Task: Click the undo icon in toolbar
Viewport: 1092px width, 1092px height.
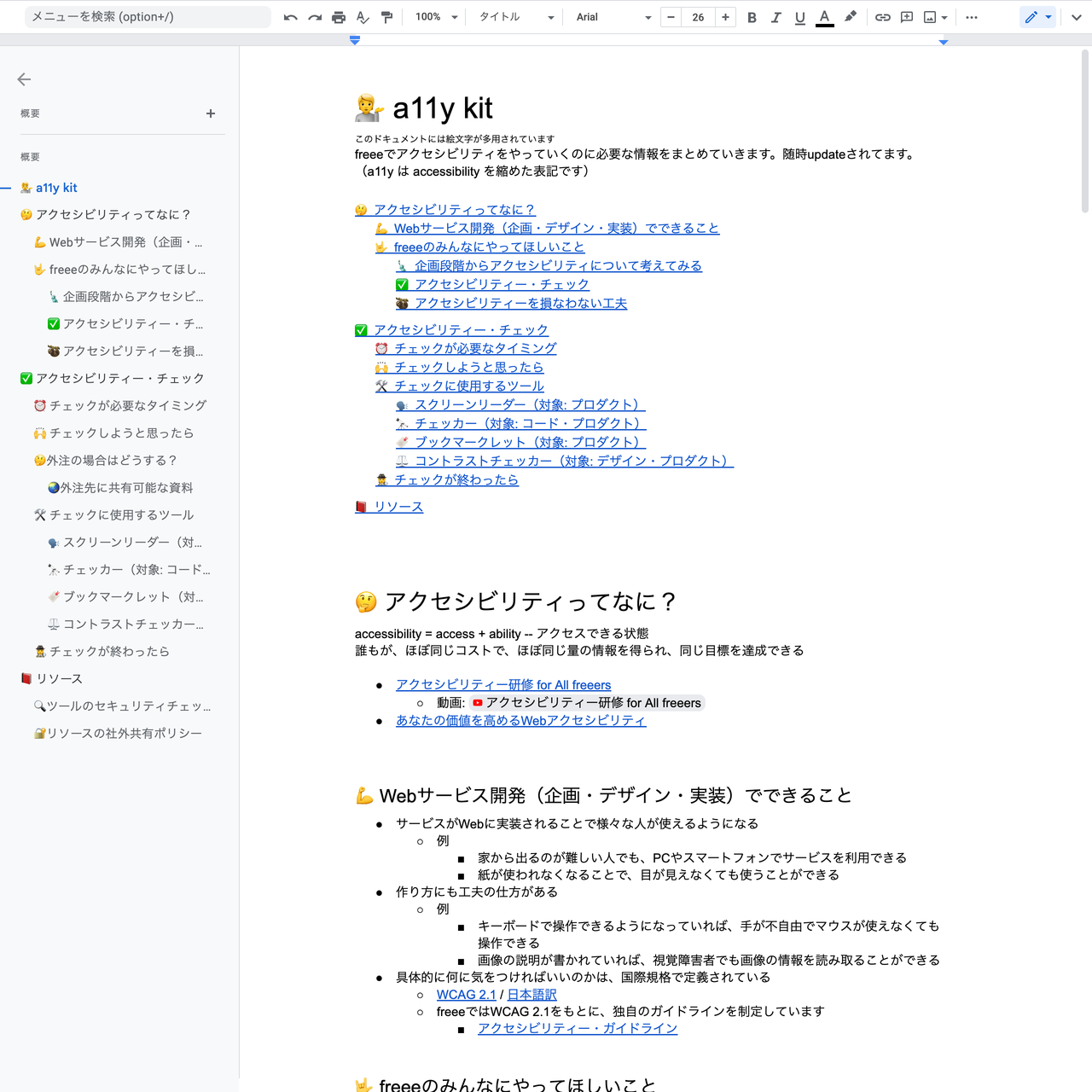Action: coord(291,17)
